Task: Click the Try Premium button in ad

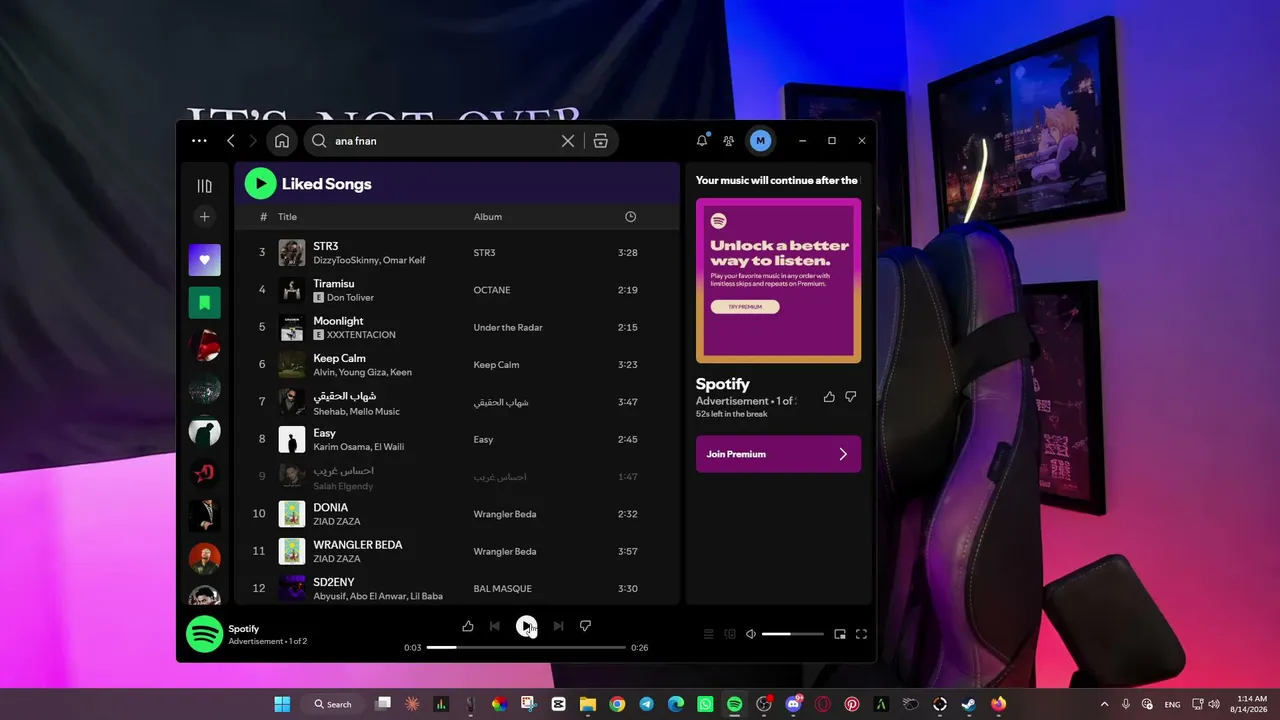Action: pyautogui.click(x=745, y=307)
